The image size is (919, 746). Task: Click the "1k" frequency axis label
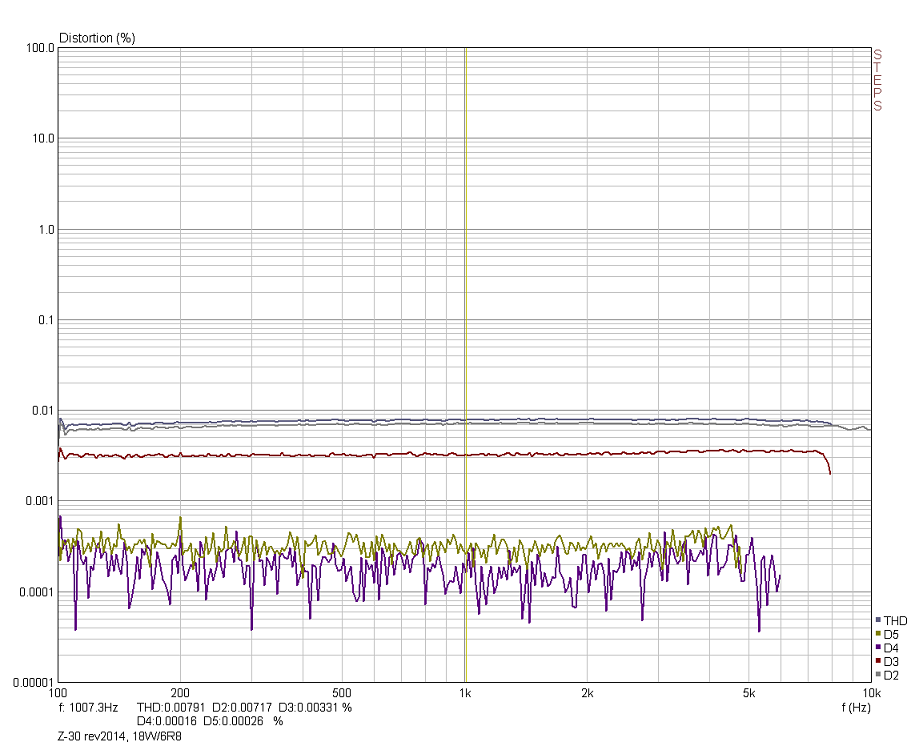click(465, 693)
